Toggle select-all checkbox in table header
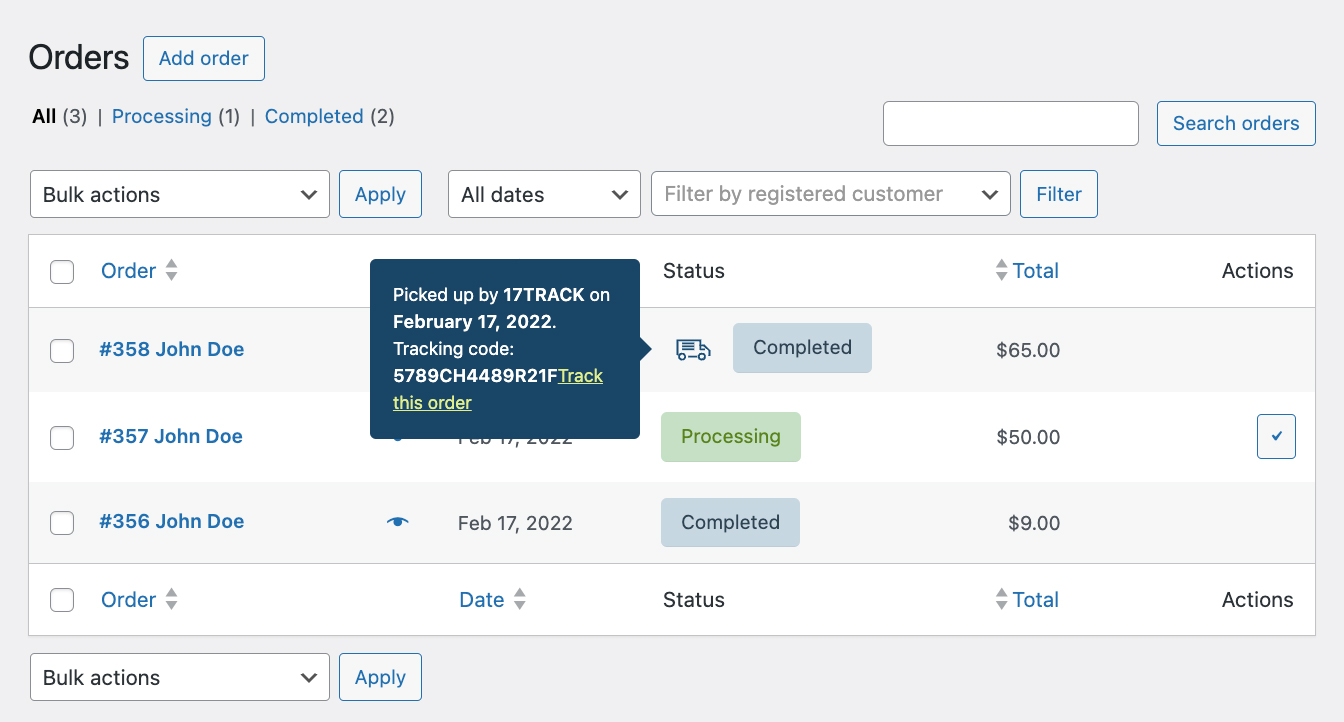Viewport: 1344px width, 722px height. pos(62,271)
